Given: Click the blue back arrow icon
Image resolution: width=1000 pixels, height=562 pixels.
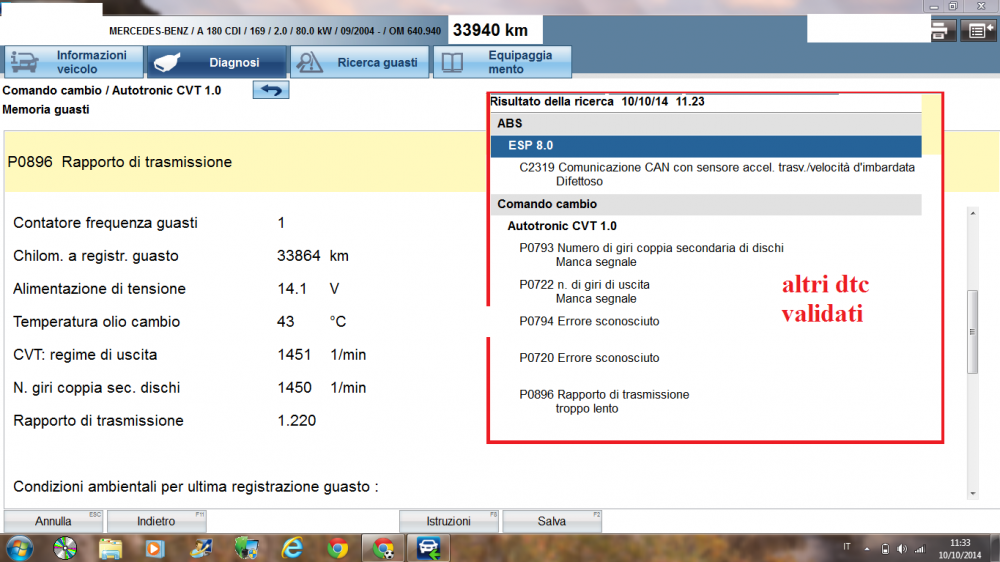Looking at the screenshot, I should click(x=270, y=91).
